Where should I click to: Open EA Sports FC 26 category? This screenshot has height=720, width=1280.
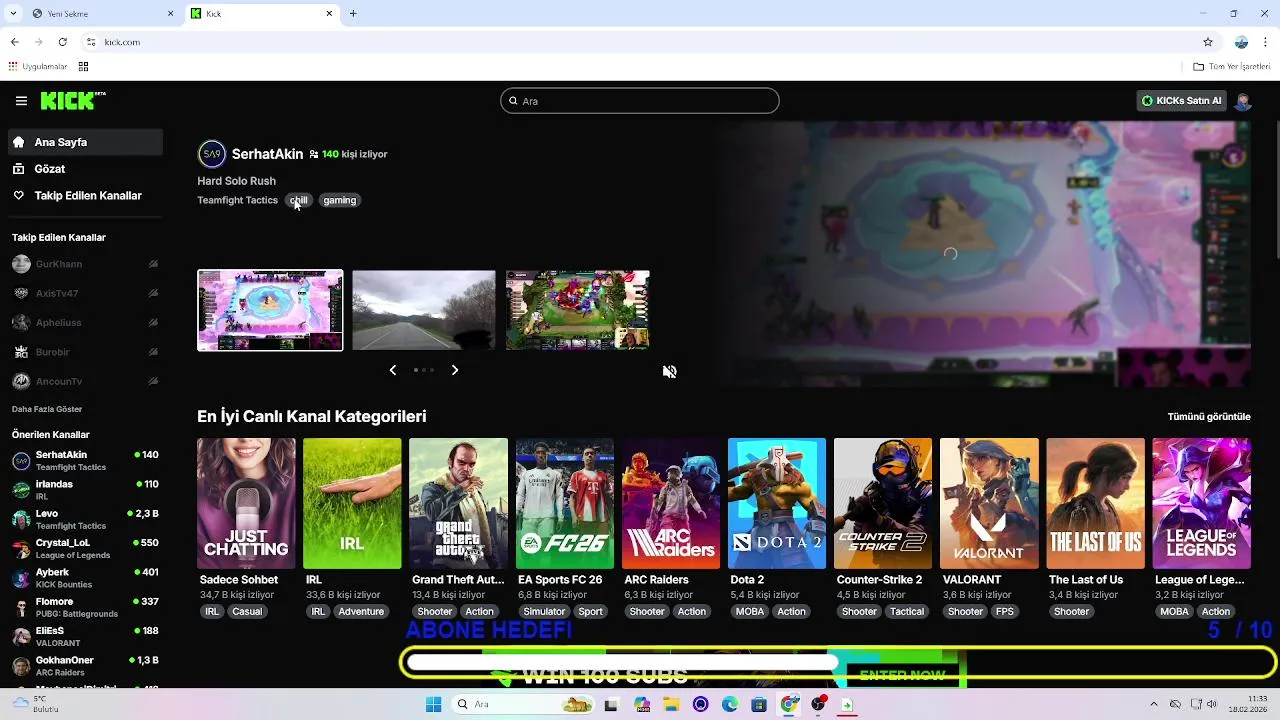[565, 503]
